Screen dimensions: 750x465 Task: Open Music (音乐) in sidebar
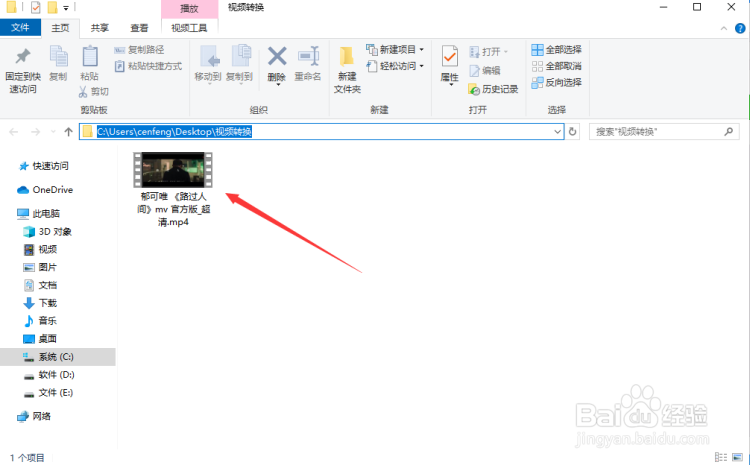coord(41,321)
